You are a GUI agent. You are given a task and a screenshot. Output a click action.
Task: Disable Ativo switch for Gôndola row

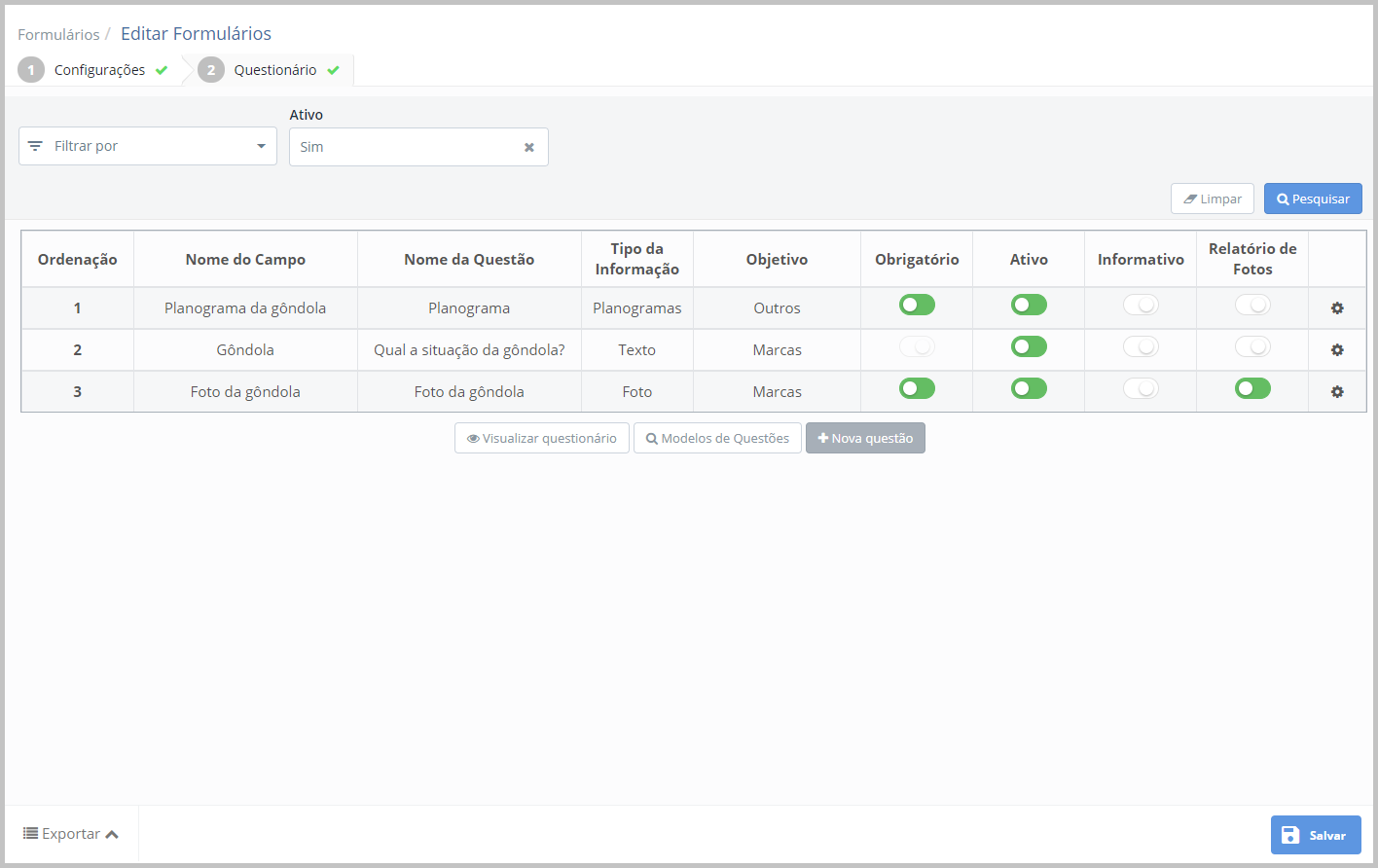1029,347
